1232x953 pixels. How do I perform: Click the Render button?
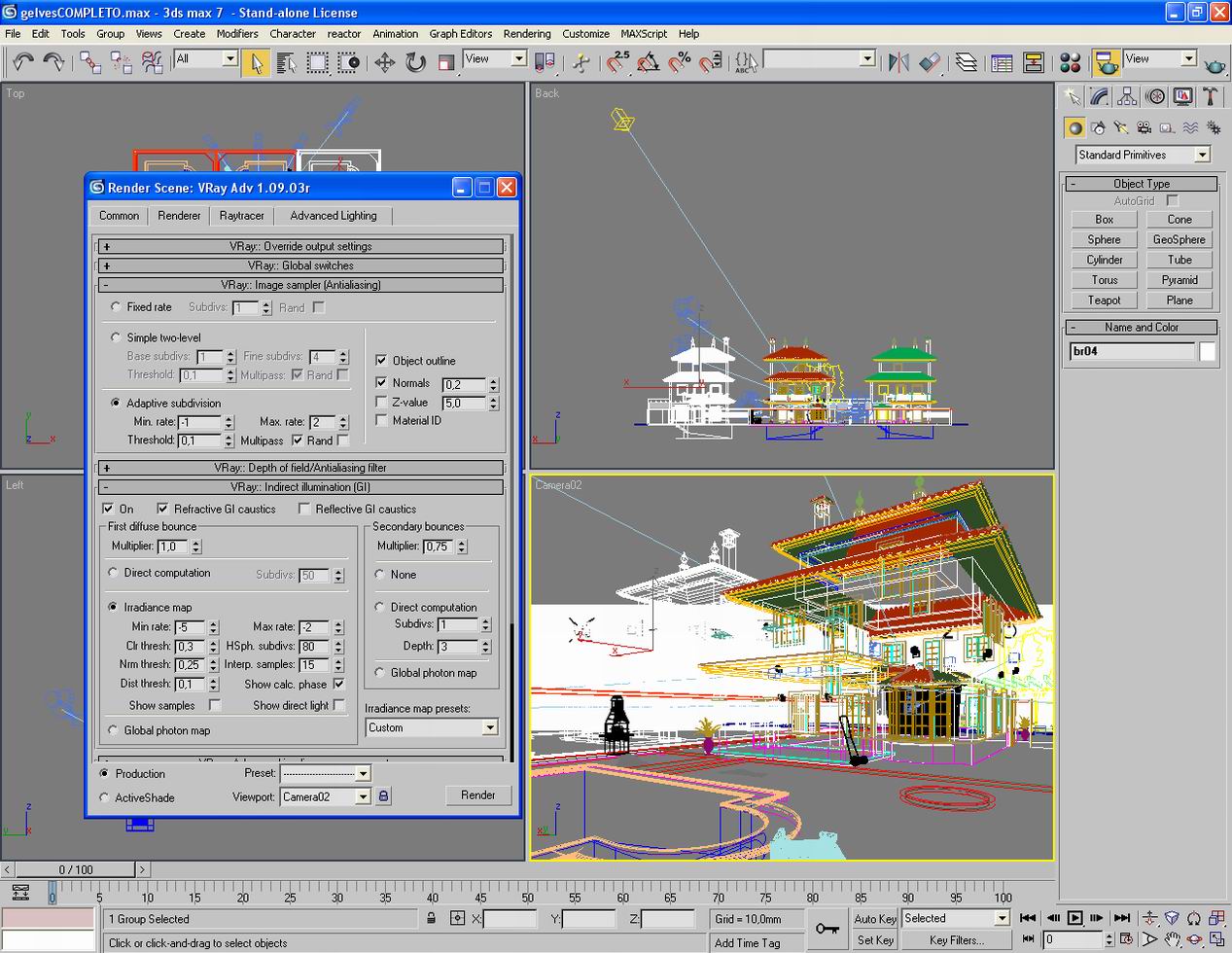click(x=477, y=794)
